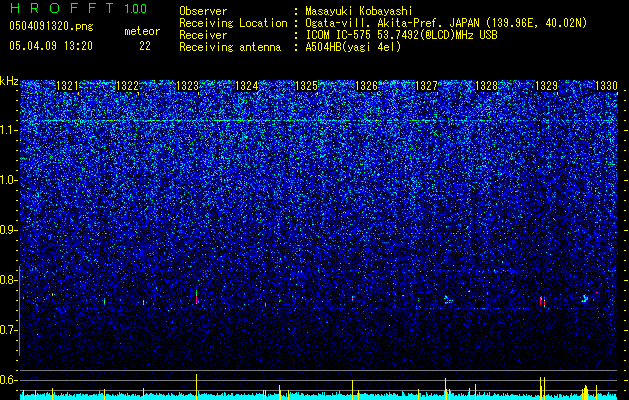This screenshot has height=400, width=629.
Task: Click the ICOM IC-575 receiver text
Action: coord(401,35)
